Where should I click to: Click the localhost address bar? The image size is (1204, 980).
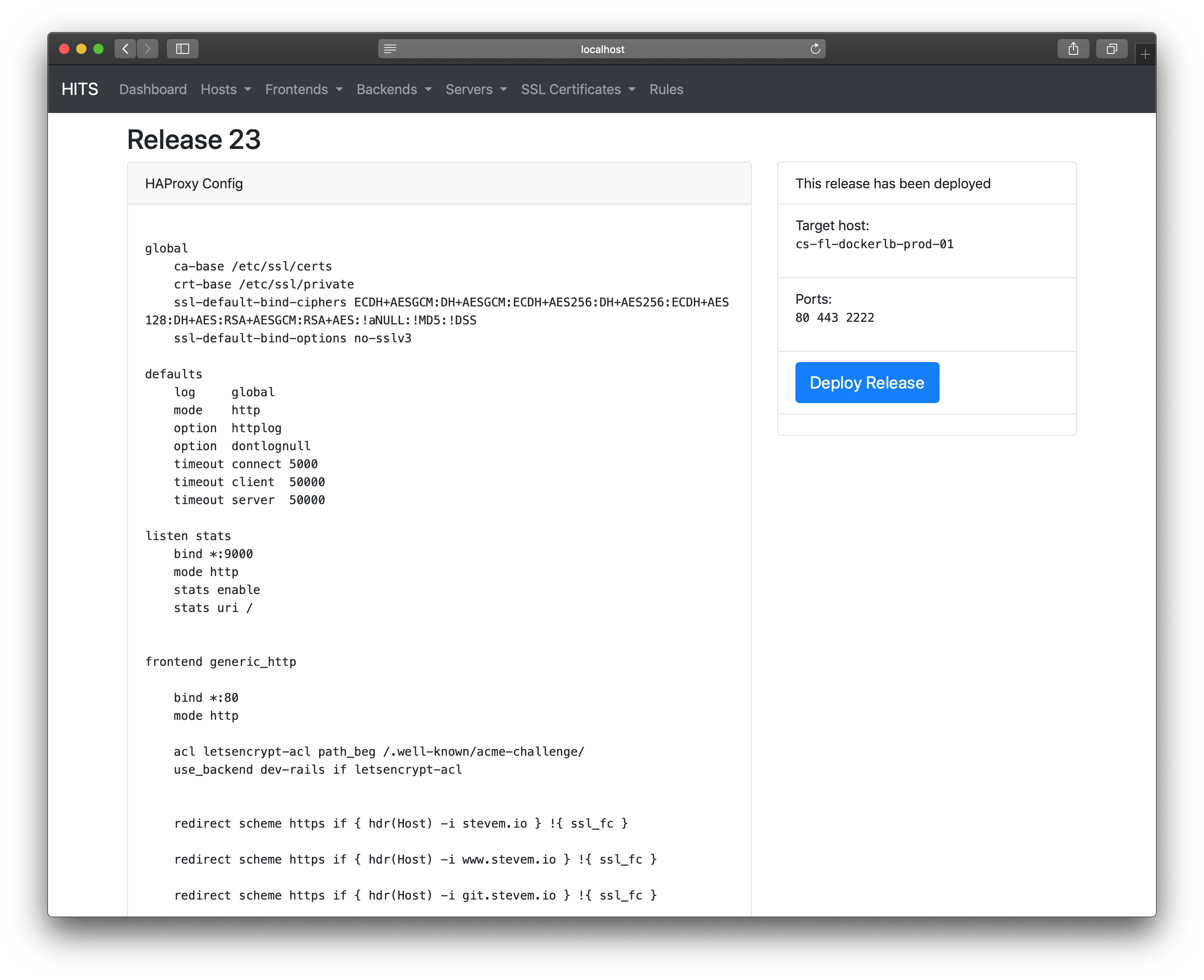[602, 49]
